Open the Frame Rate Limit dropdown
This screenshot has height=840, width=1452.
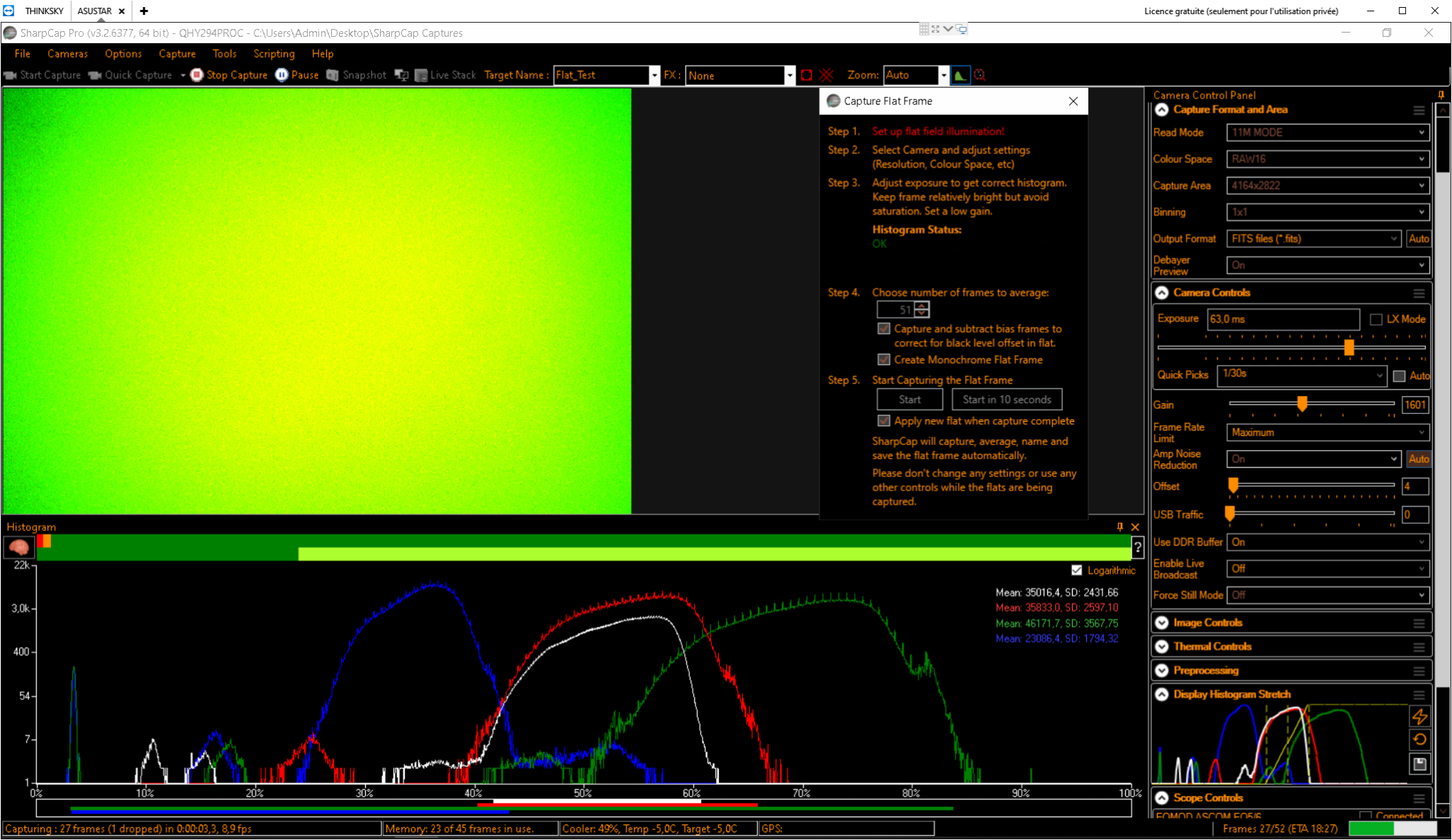pyautogui.click(x=1328, y=432)
